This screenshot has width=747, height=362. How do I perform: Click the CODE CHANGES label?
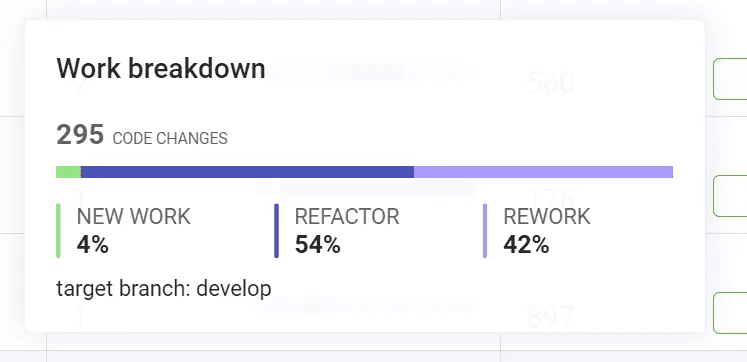tap(170, 139)
